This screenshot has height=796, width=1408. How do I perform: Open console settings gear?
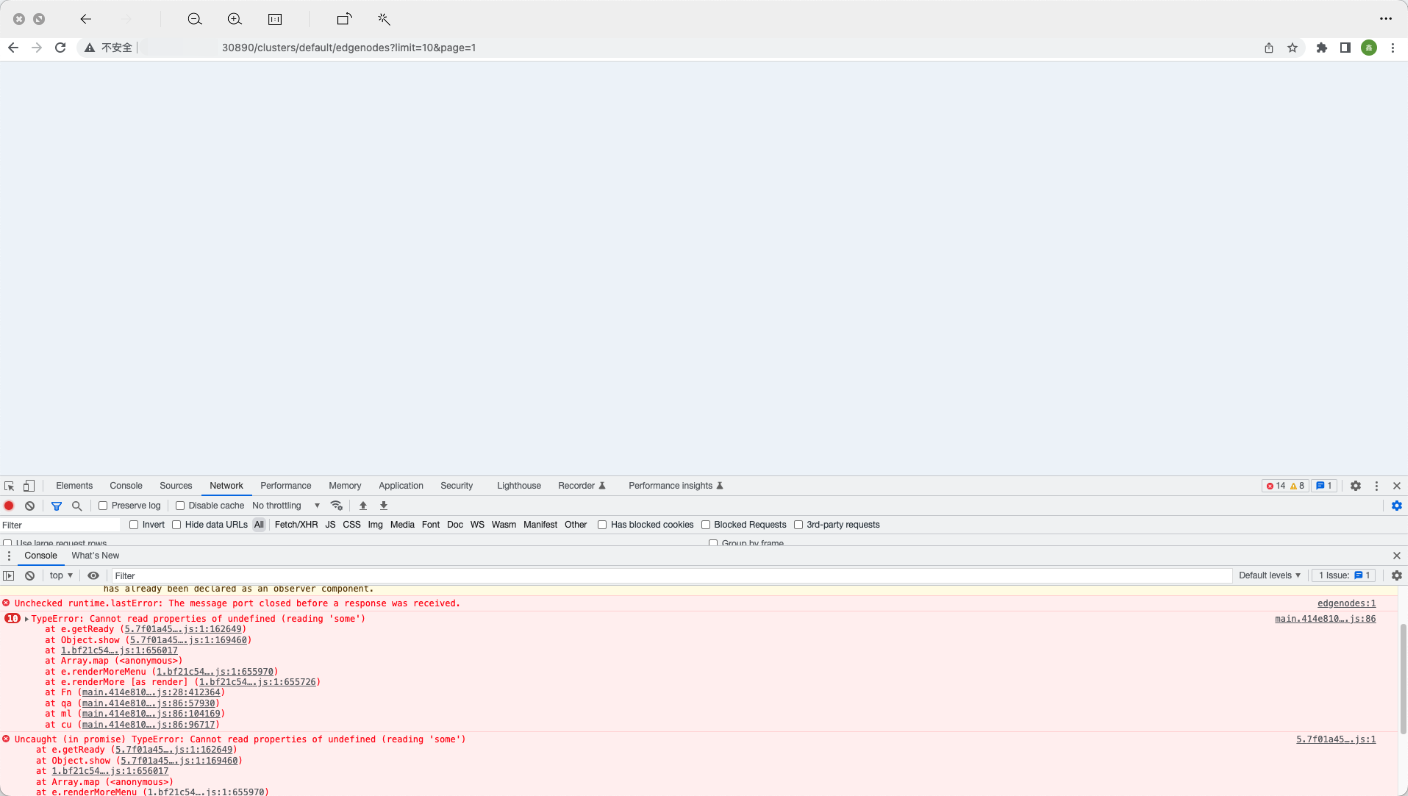1397,576
